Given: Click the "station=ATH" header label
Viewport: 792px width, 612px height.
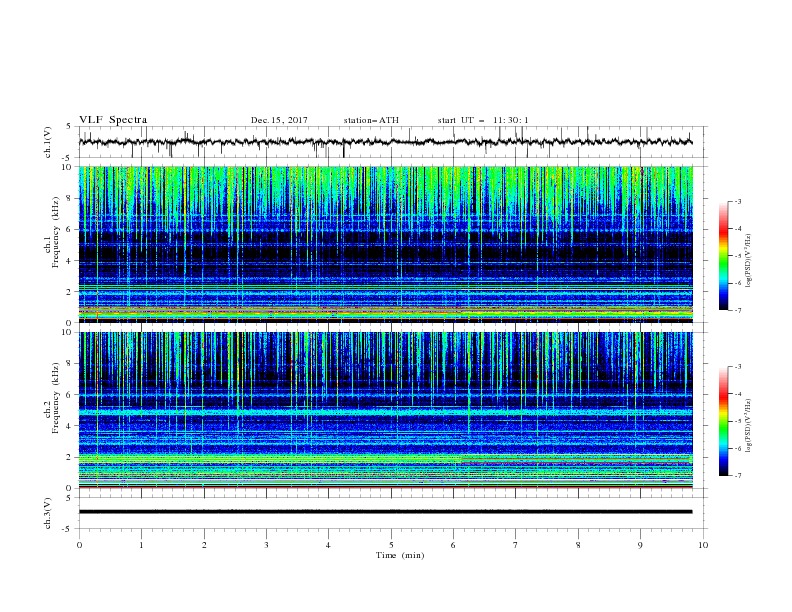Looking at the screenshot, I should [371, 120].
